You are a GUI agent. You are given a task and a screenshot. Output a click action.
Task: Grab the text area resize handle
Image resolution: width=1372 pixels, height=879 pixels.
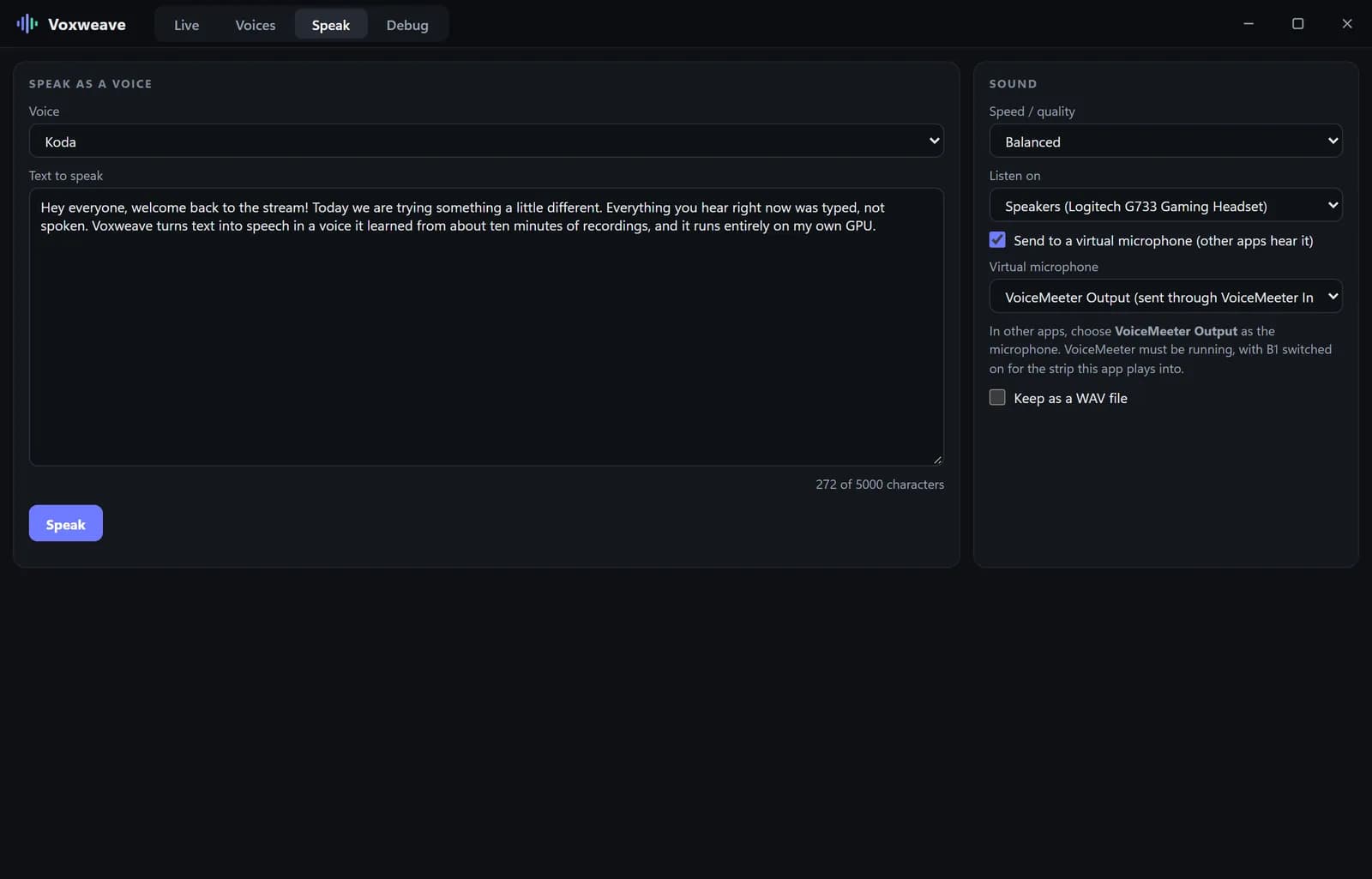click(x=937, y=460)
